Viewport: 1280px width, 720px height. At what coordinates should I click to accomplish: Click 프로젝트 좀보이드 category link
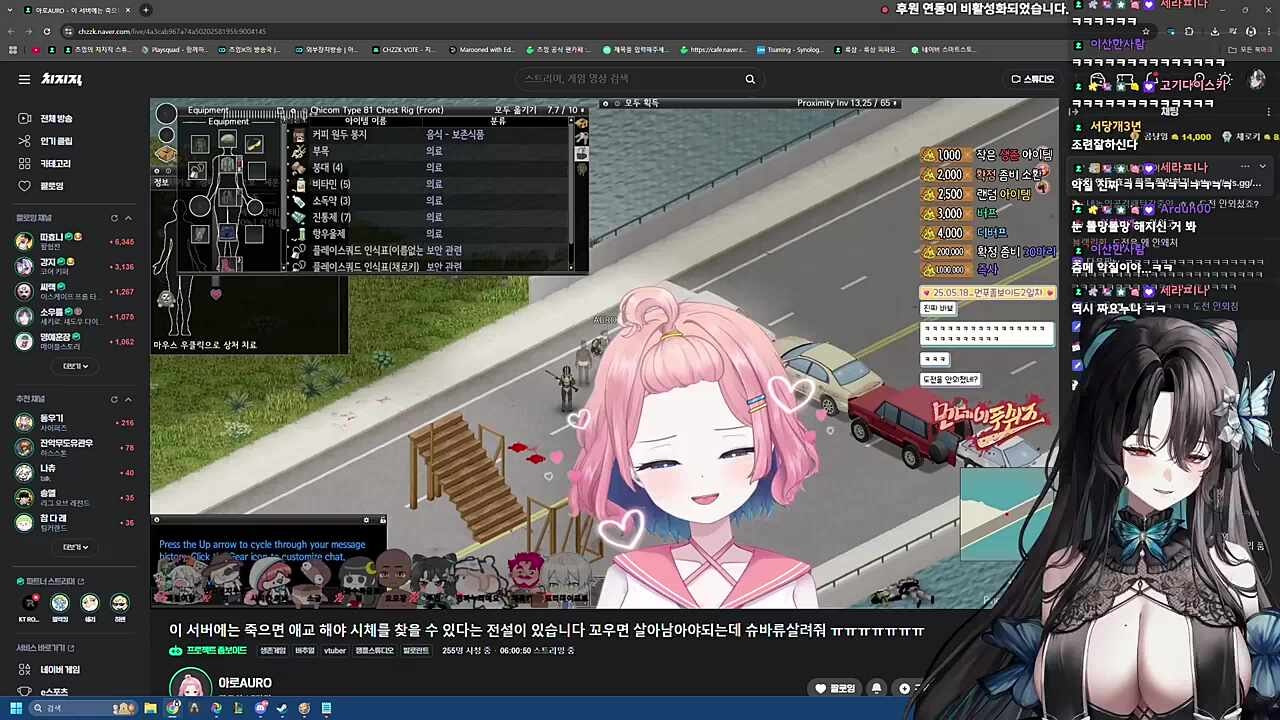[207, 651]
